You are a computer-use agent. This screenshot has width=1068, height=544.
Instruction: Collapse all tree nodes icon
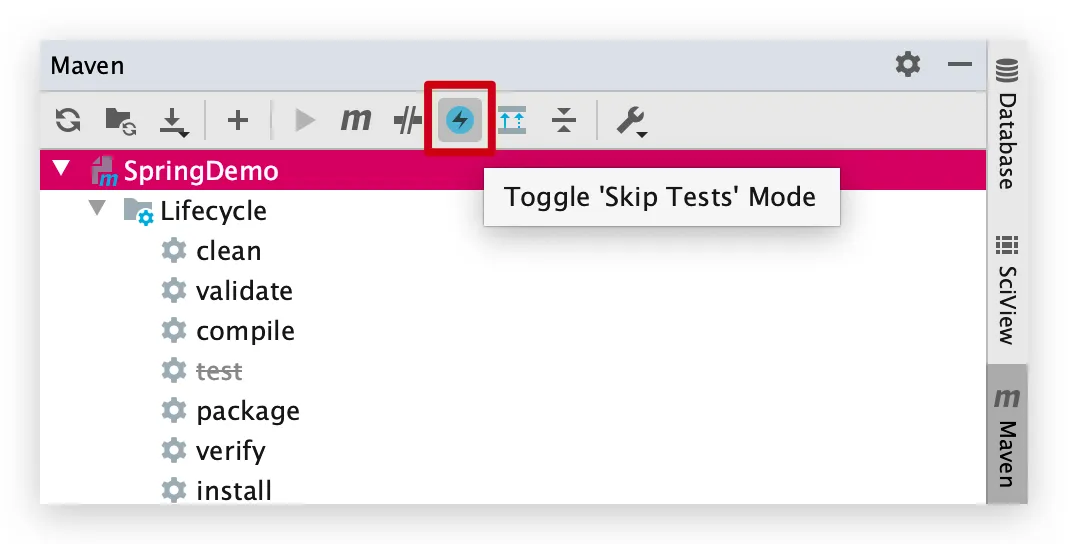564,121
